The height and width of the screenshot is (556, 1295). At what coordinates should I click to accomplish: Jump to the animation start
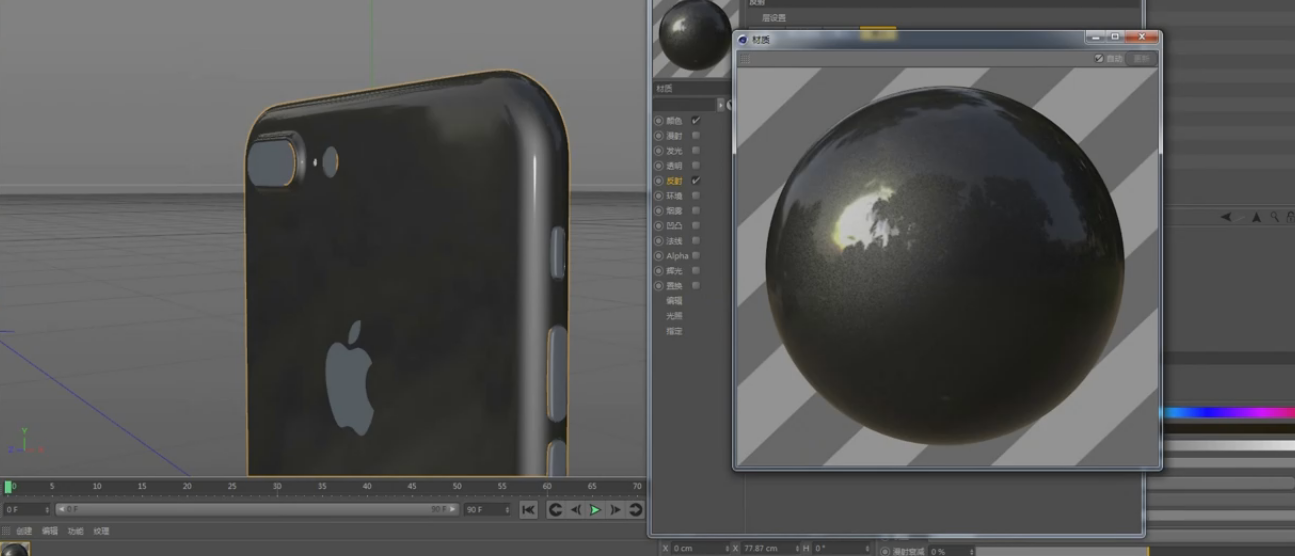click(529, 510)
